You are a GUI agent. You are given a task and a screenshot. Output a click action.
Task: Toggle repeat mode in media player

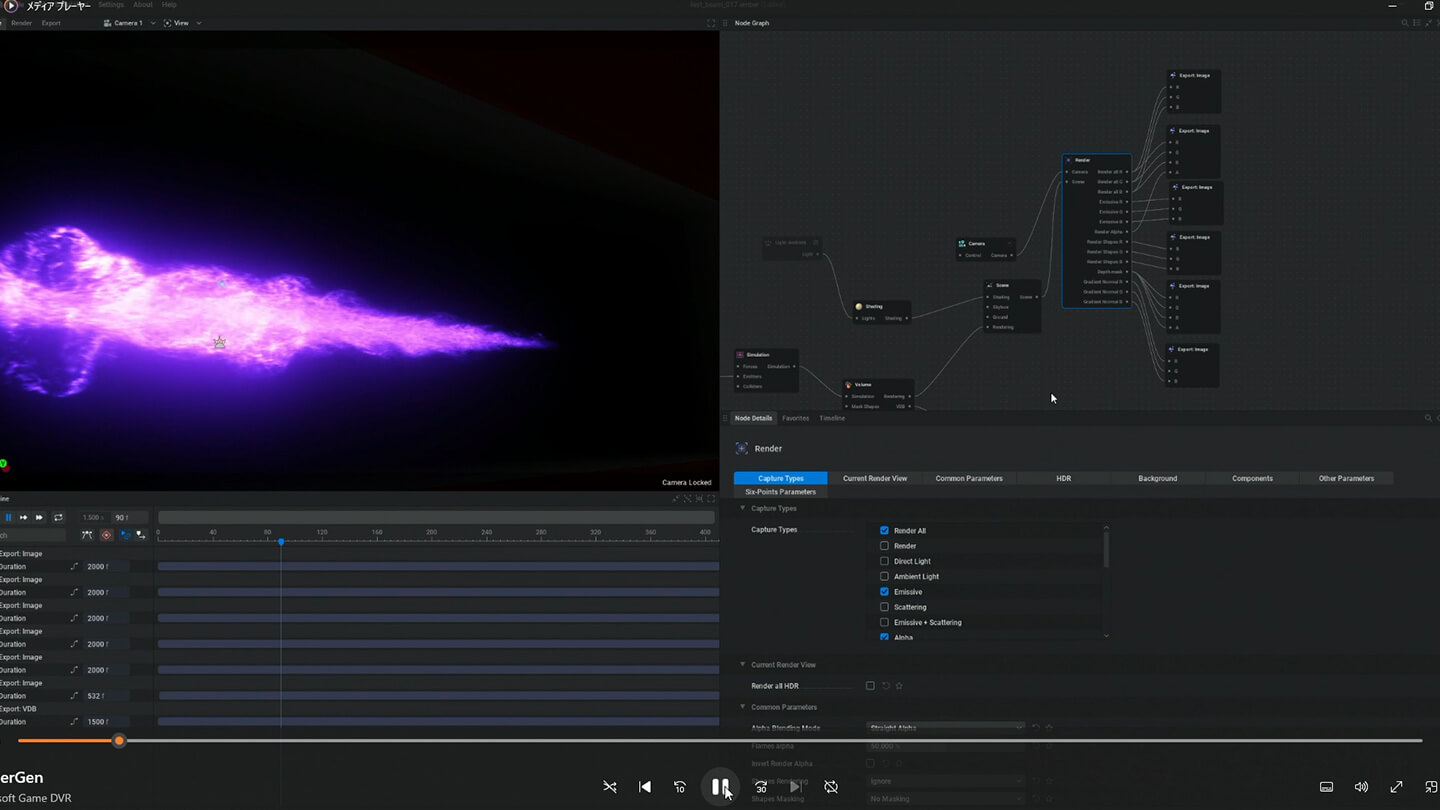pos(831,787)
